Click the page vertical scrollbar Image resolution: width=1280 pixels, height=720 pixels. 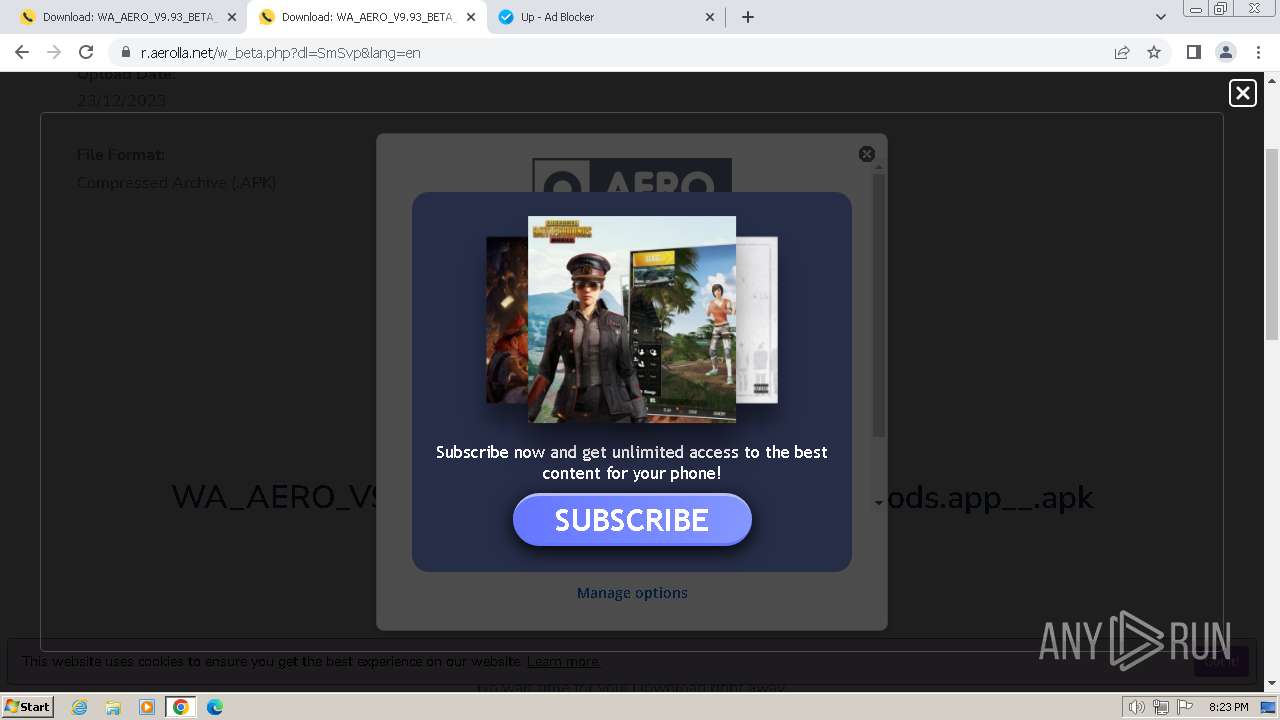[x=1272, y=245]
